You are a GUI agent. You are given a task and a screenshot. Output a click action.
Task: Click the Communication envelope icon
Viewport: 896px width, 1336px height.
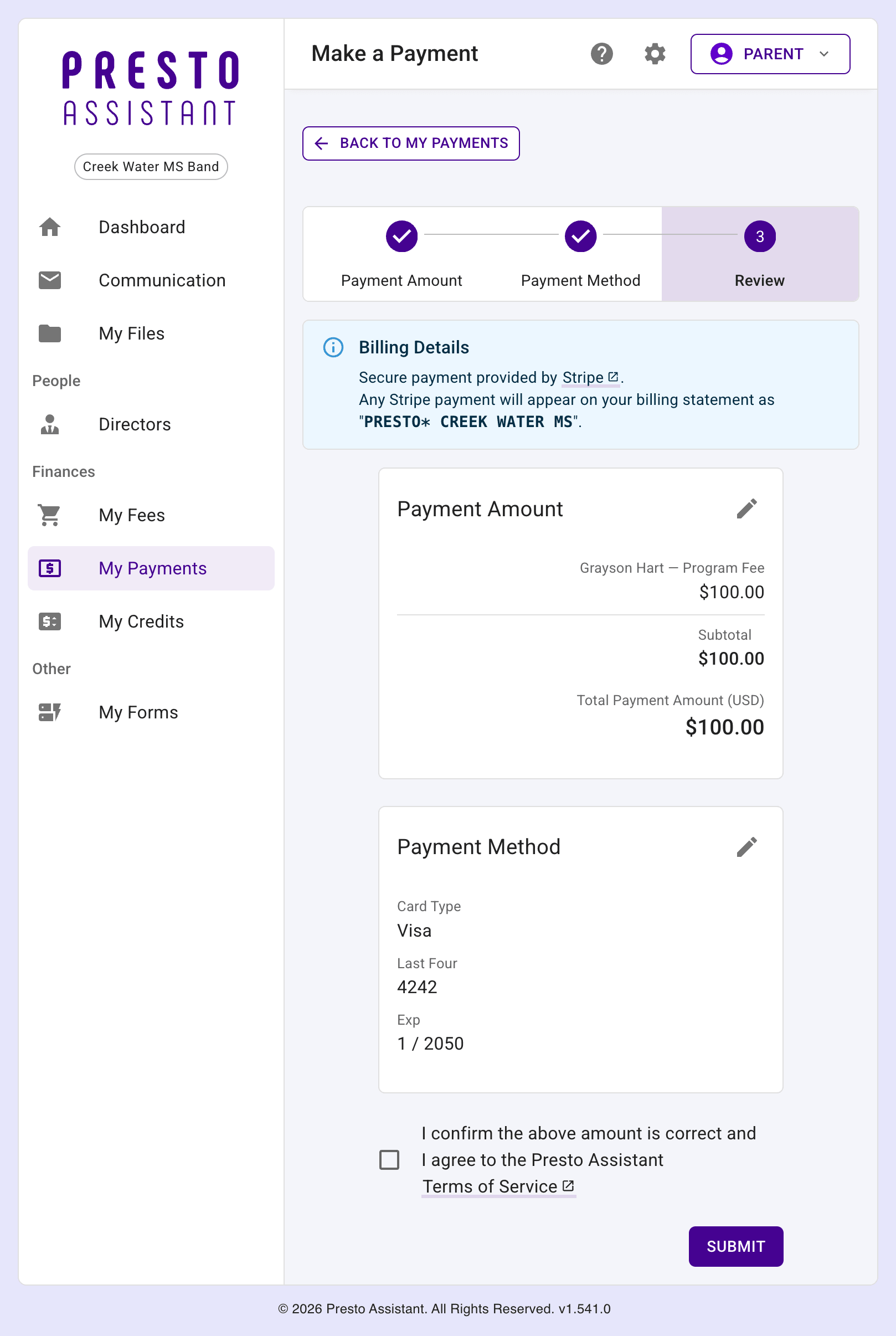coord(50,280)
